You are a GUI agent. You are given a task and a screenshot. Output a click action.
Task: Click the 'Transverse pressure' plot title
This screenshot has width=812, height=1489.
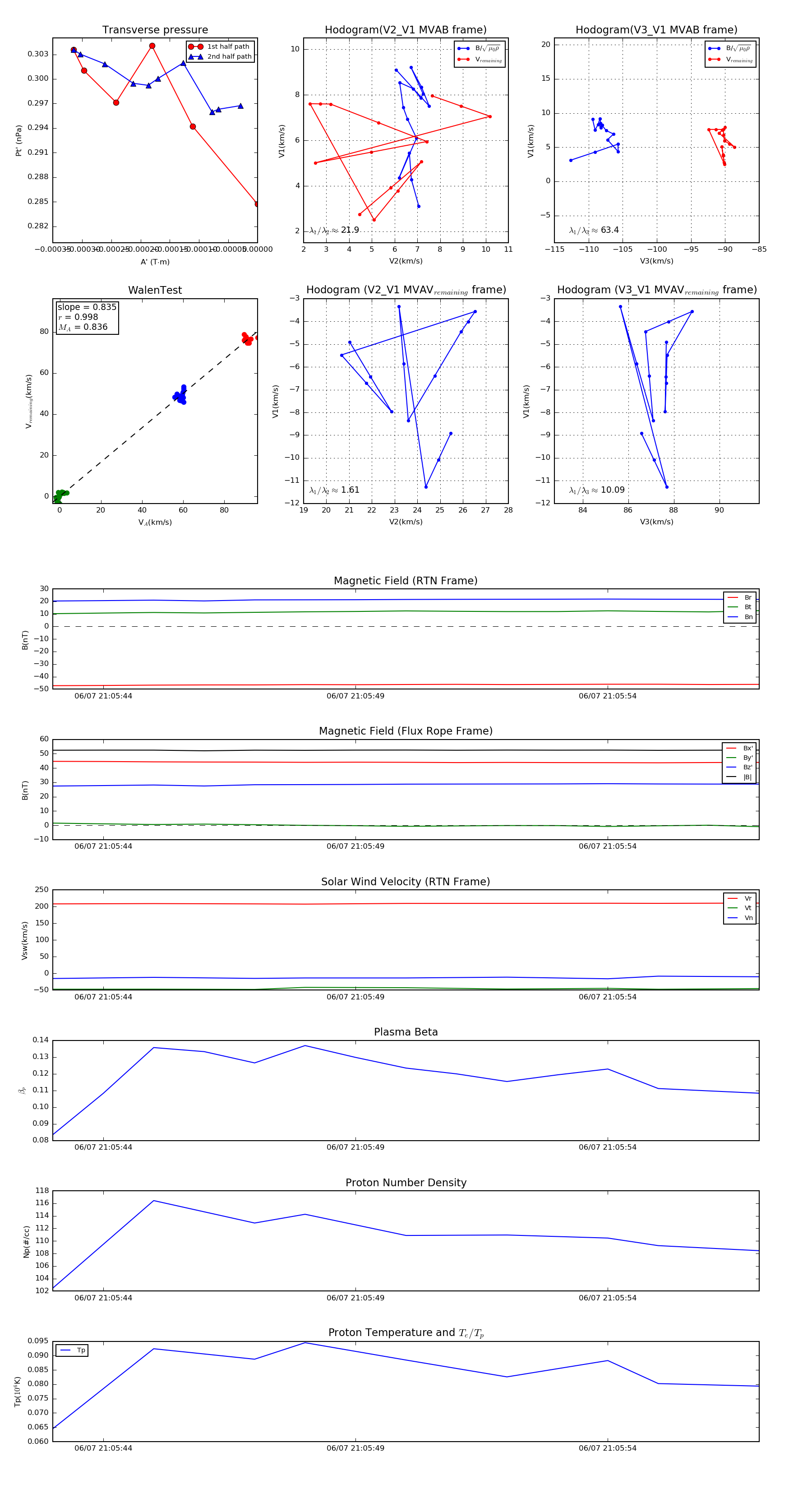(x=155, y=30)
